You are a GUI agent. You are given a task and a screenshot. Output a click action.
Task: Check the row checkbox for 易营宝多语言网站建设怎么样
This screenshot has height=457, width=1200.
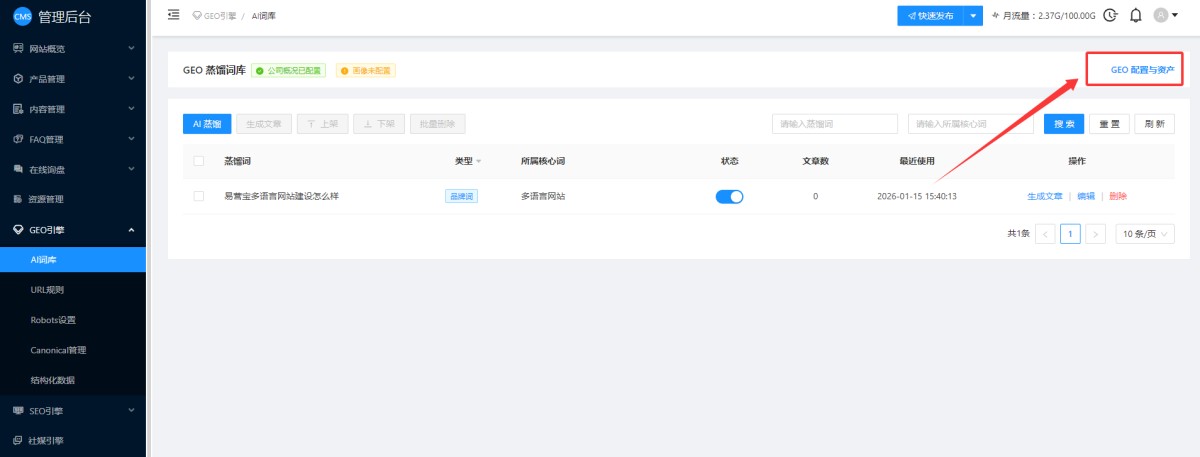coord(199,196)
